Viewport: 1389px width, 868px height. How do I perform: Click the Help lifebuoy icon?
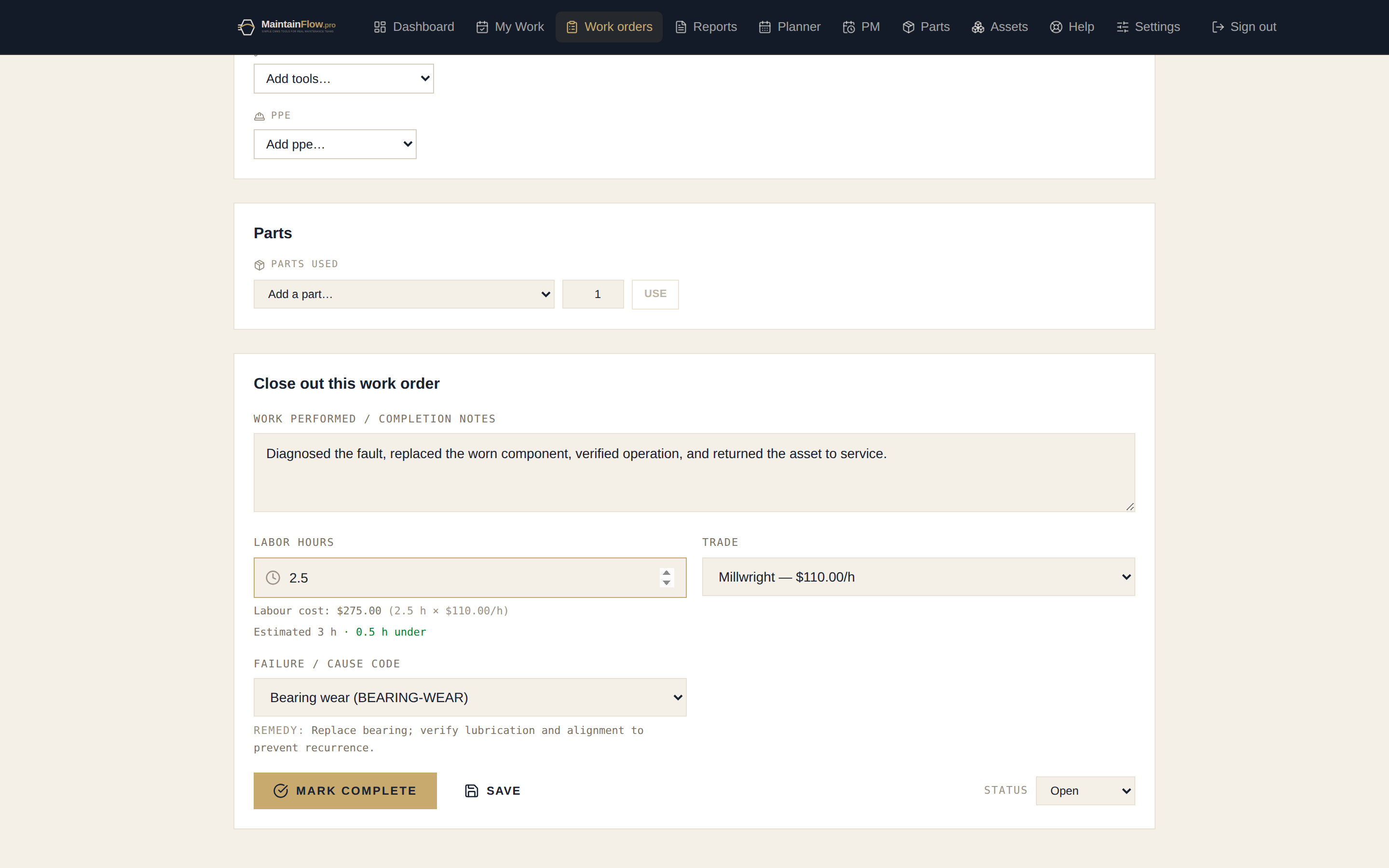[1056, 27]
